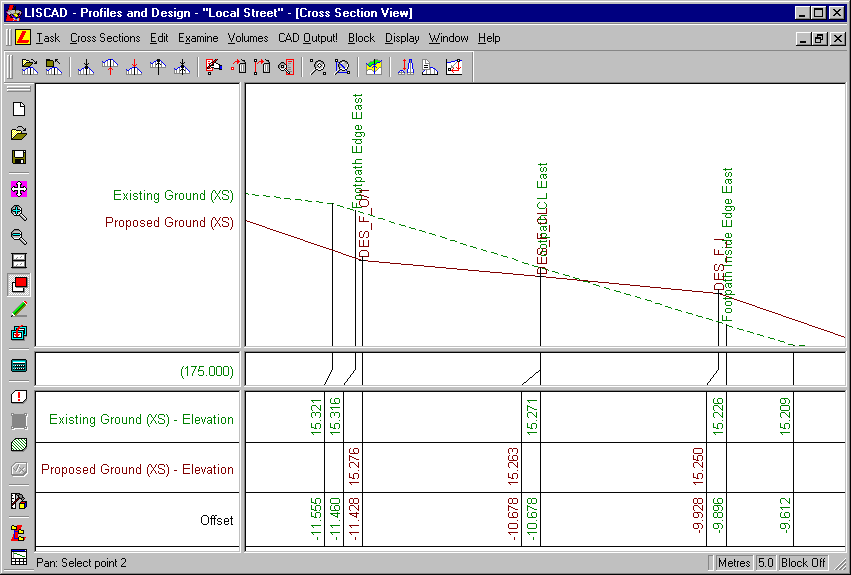Click the Block Off status indicator
851x575 pixels.
pyautogui.click(x=803, y=563)
